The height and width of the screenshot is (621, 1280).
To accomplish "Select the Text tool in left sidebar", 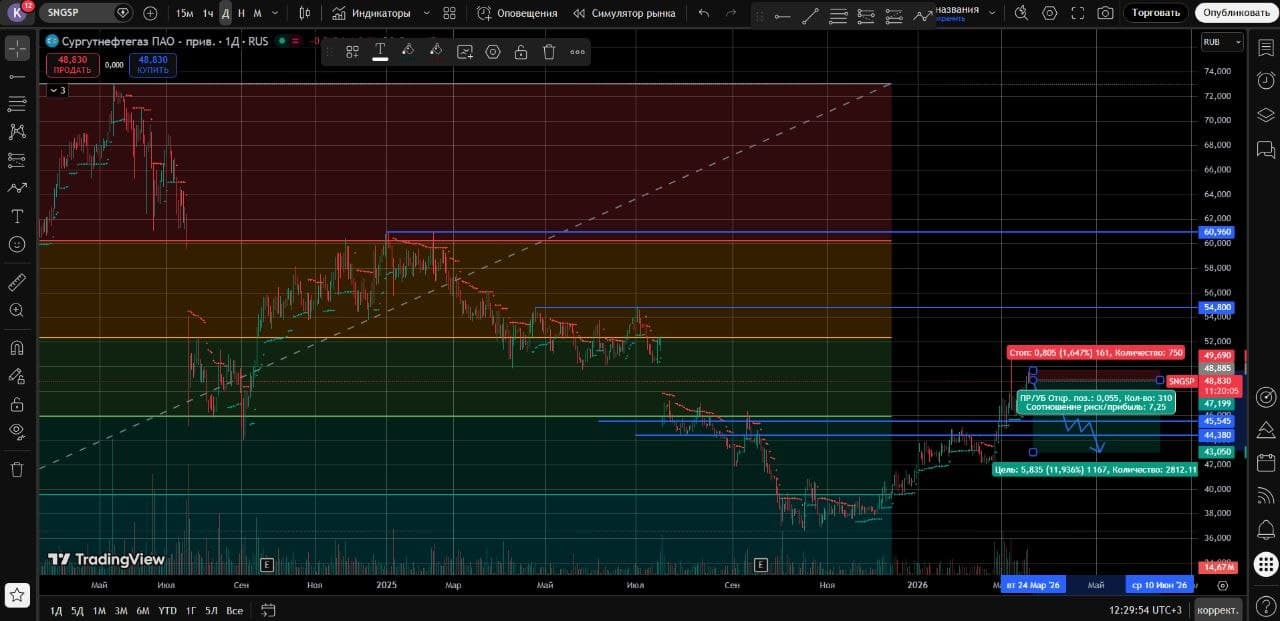I will tap(17, 216).
